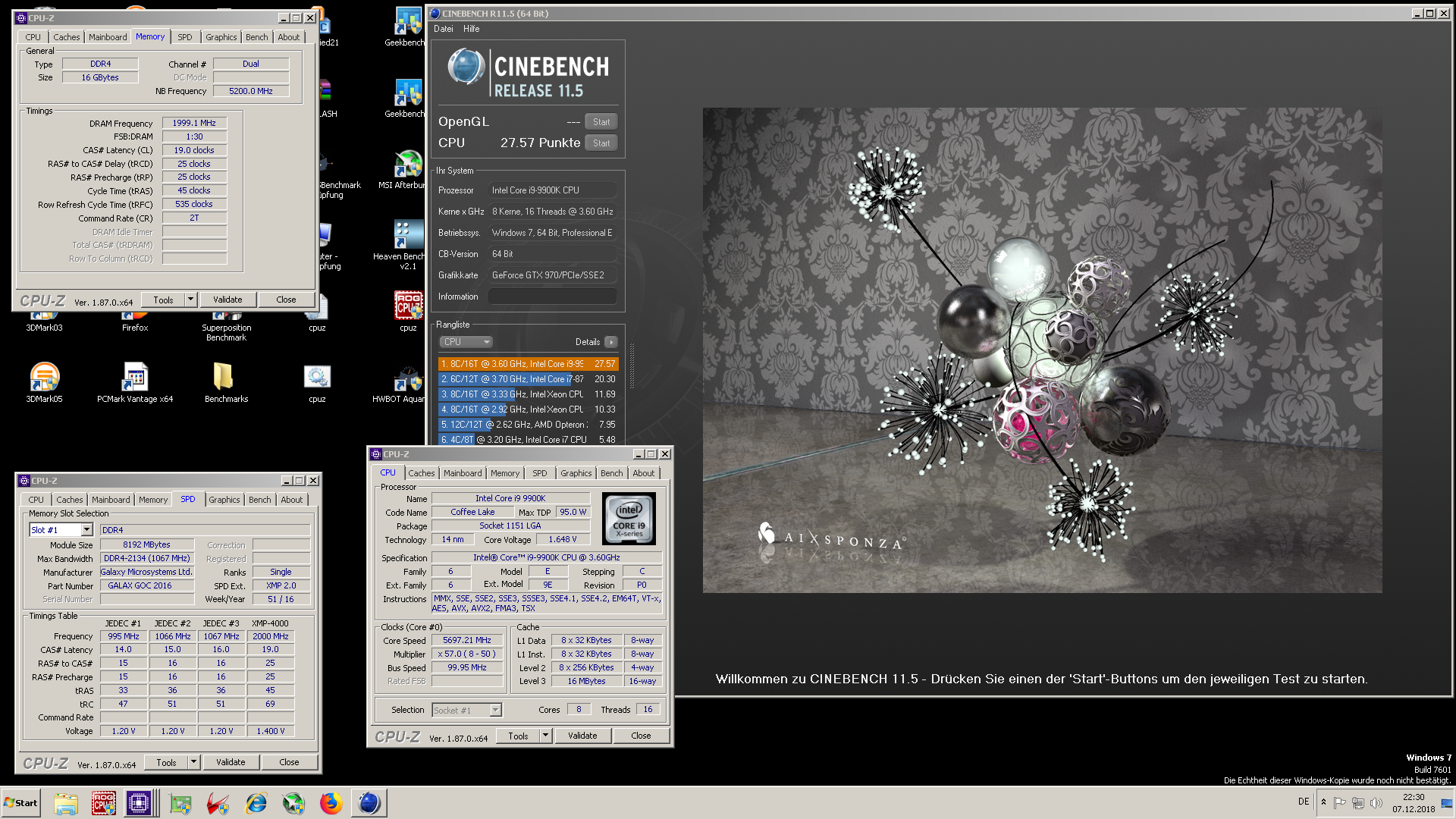This screenshot has height=819, width=1456.
Task: Show hidden tray icons chevron
Action: (1323, 802)
